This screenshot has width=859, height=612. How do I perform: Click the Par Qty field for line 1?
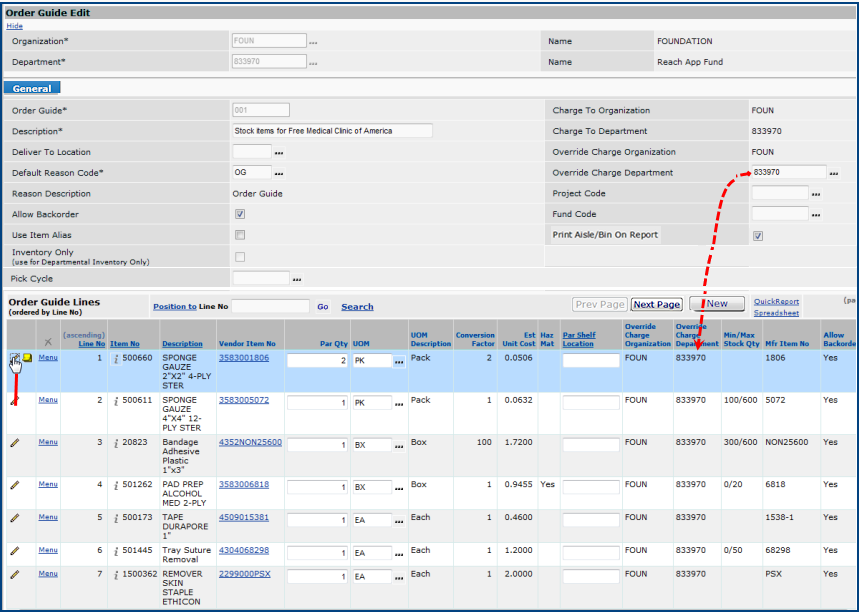317,360
